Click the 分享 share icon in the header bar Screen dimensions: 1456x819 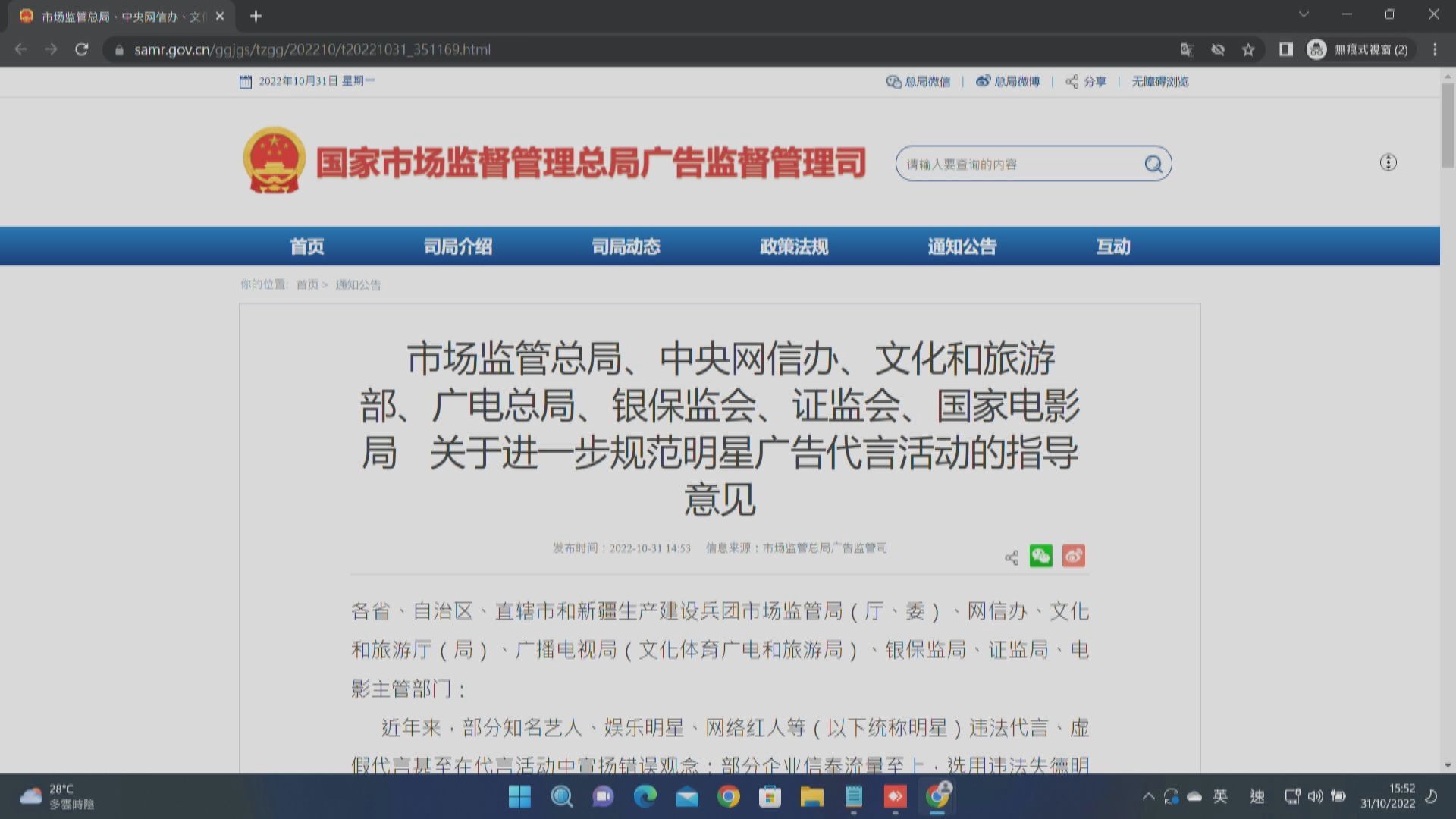1072,81
